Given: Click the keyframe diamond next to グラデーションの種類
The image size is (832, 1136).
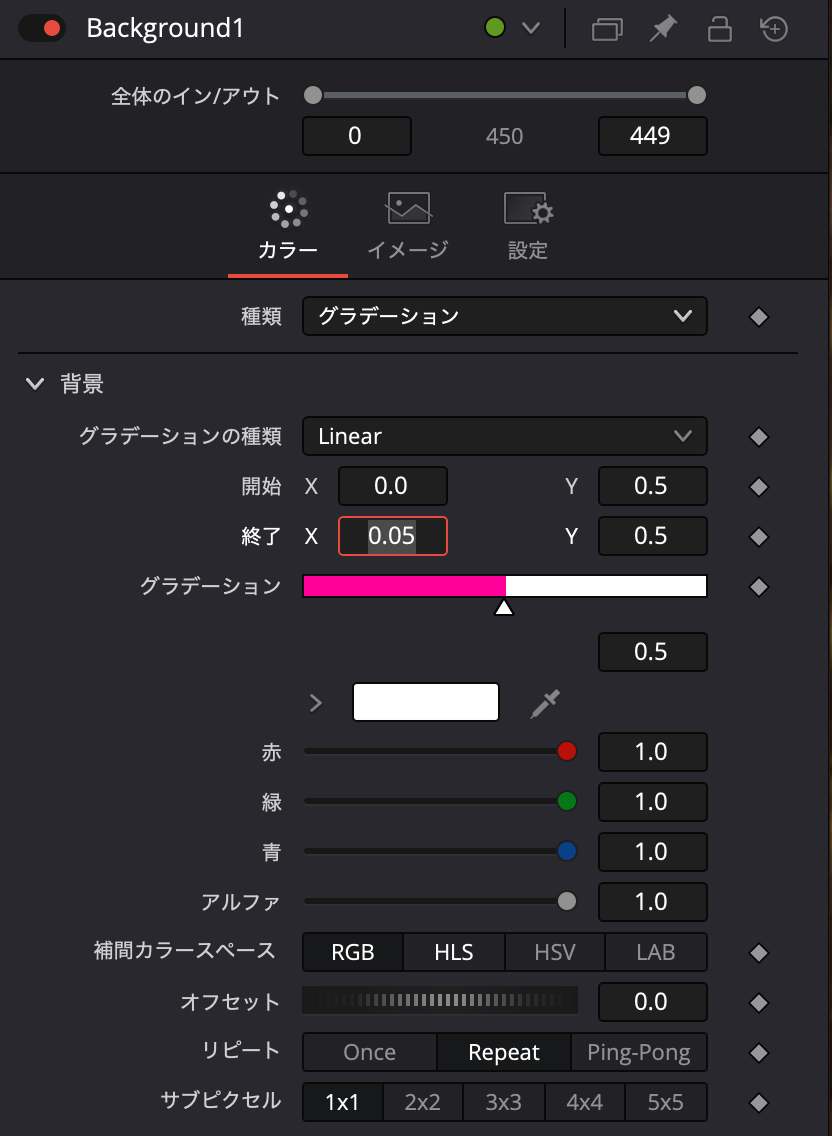Looking at the screenshot, I should tap(758, 436).
